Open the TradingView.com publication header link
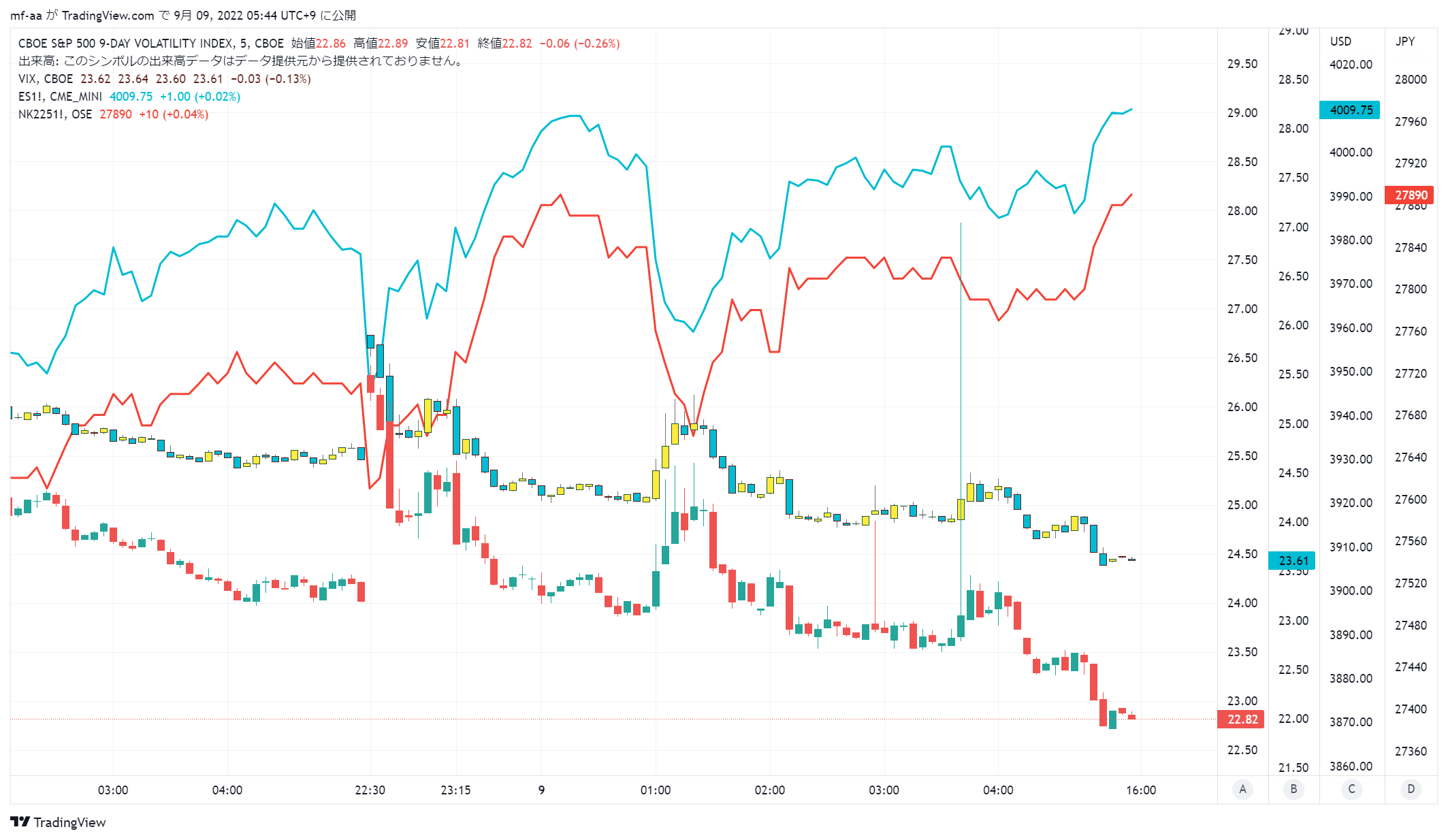 (x=108, y=16)
